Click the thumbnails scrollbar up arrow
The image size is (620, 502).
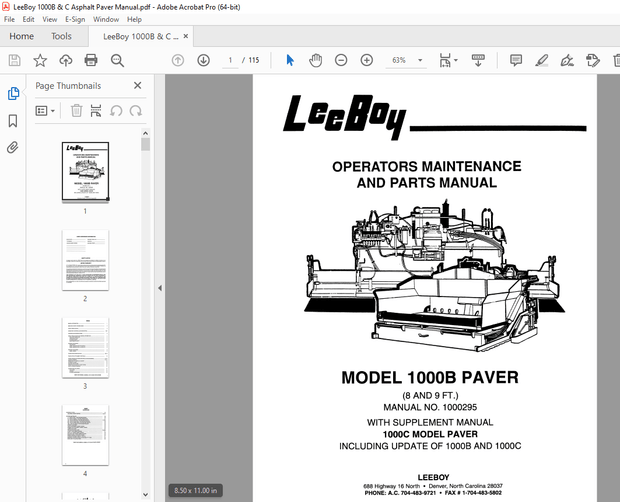click(146, 133)
